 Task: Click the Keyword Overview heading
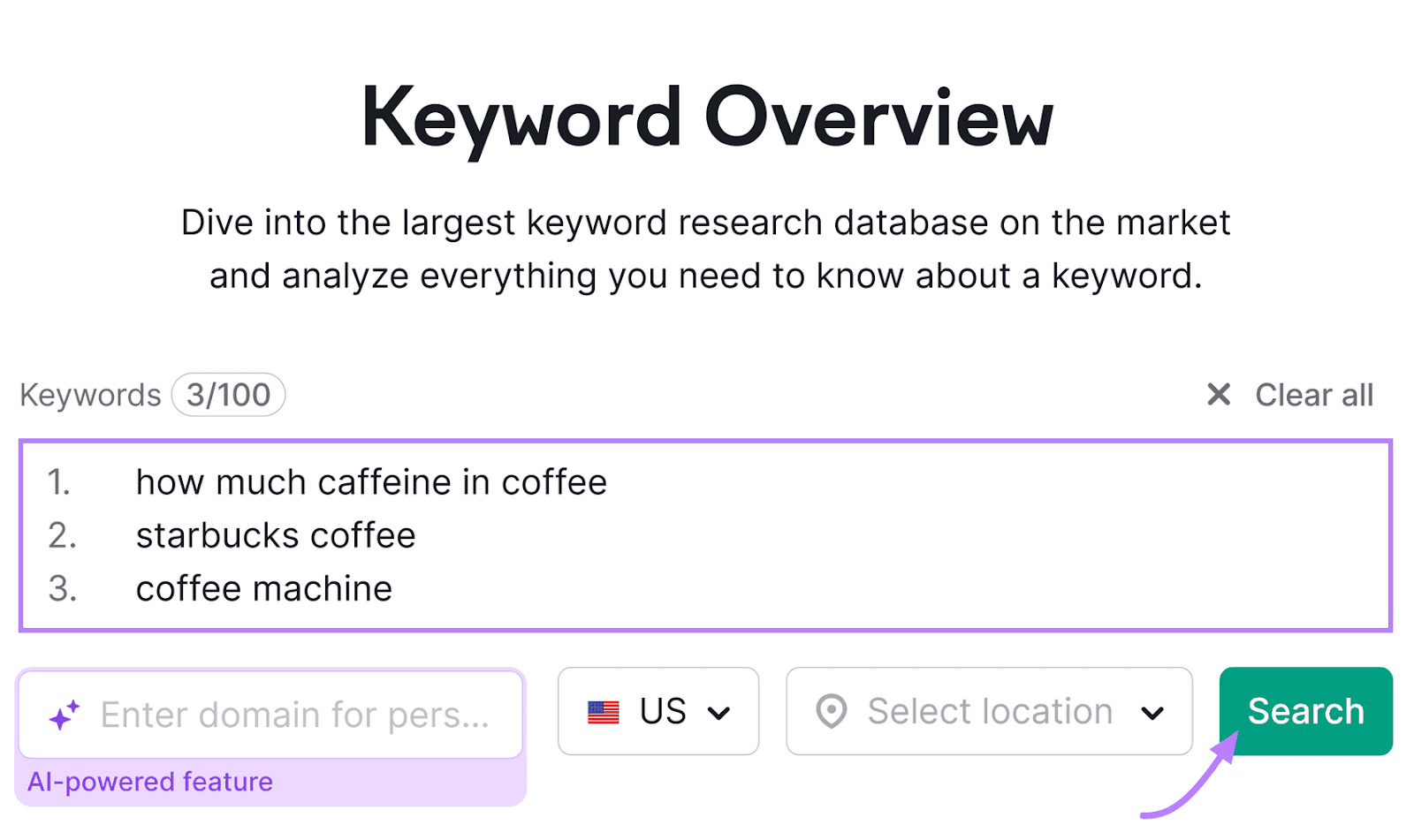[707, 115]
